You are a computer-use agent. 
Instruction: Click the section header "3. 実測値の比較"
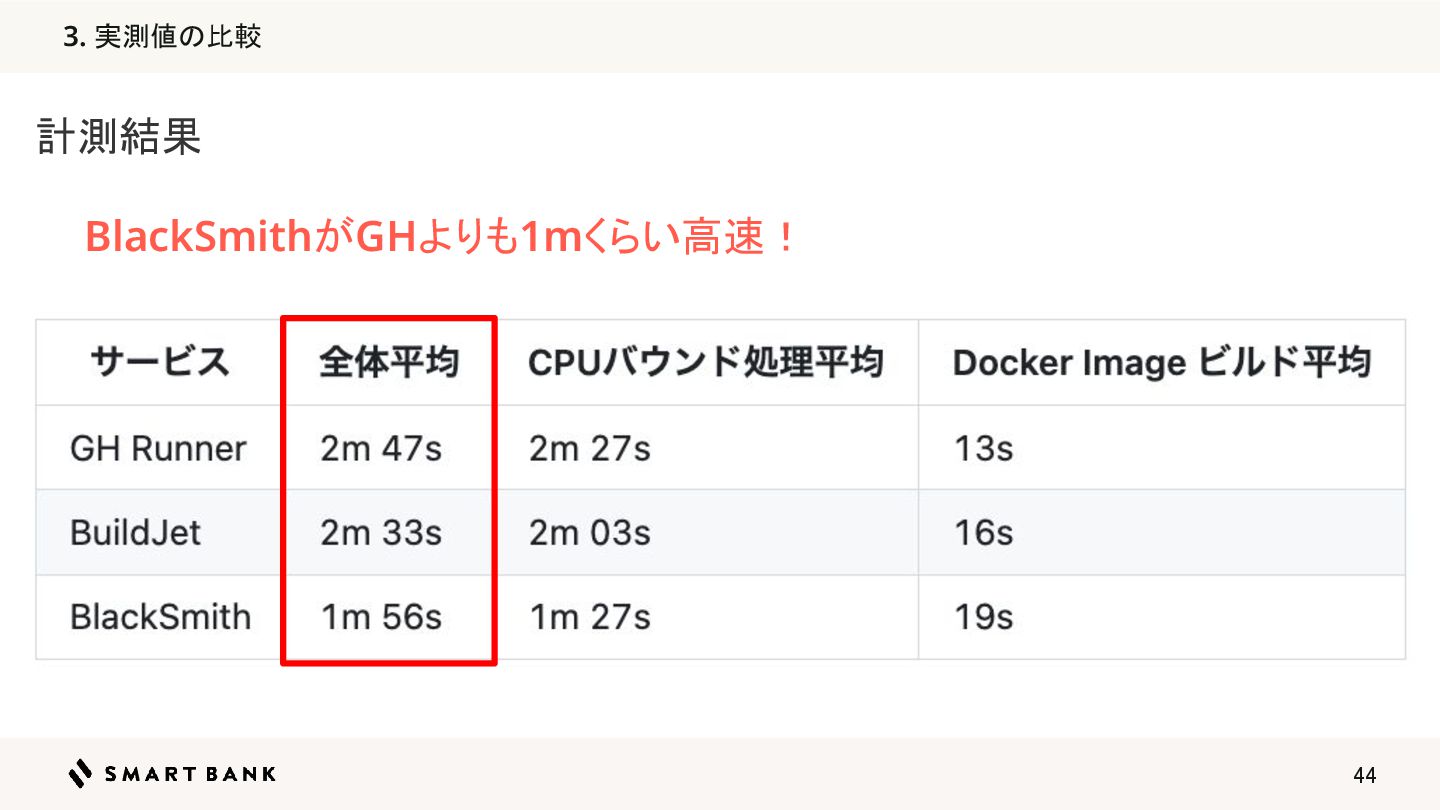(x=162, y=37)
